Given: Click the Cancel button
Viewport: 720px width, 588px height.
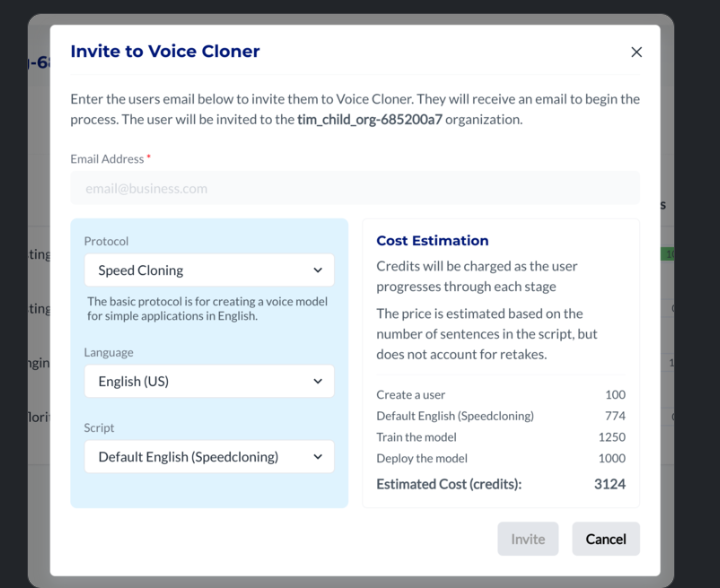Looking at the screenshot, I should click(606, 539).
